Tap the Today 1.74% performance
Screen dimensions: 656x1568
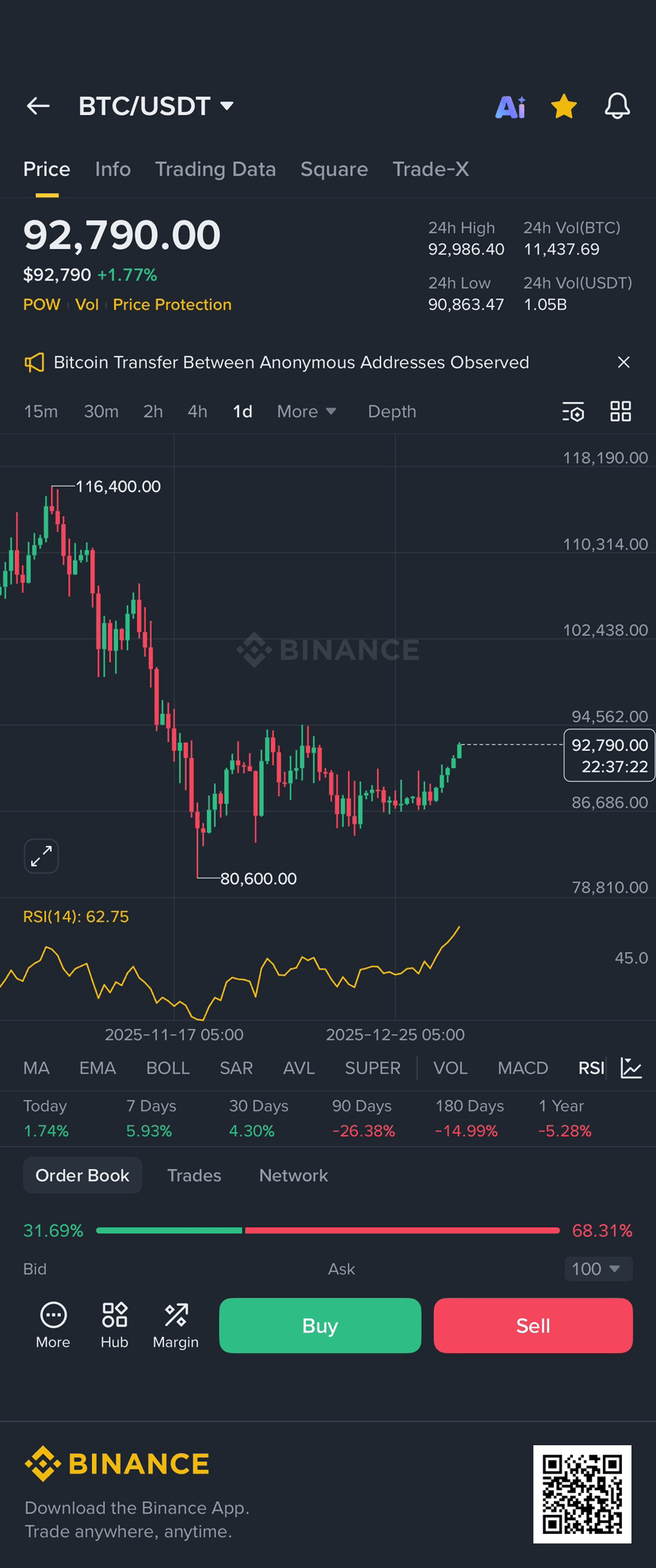point(46,1119)
